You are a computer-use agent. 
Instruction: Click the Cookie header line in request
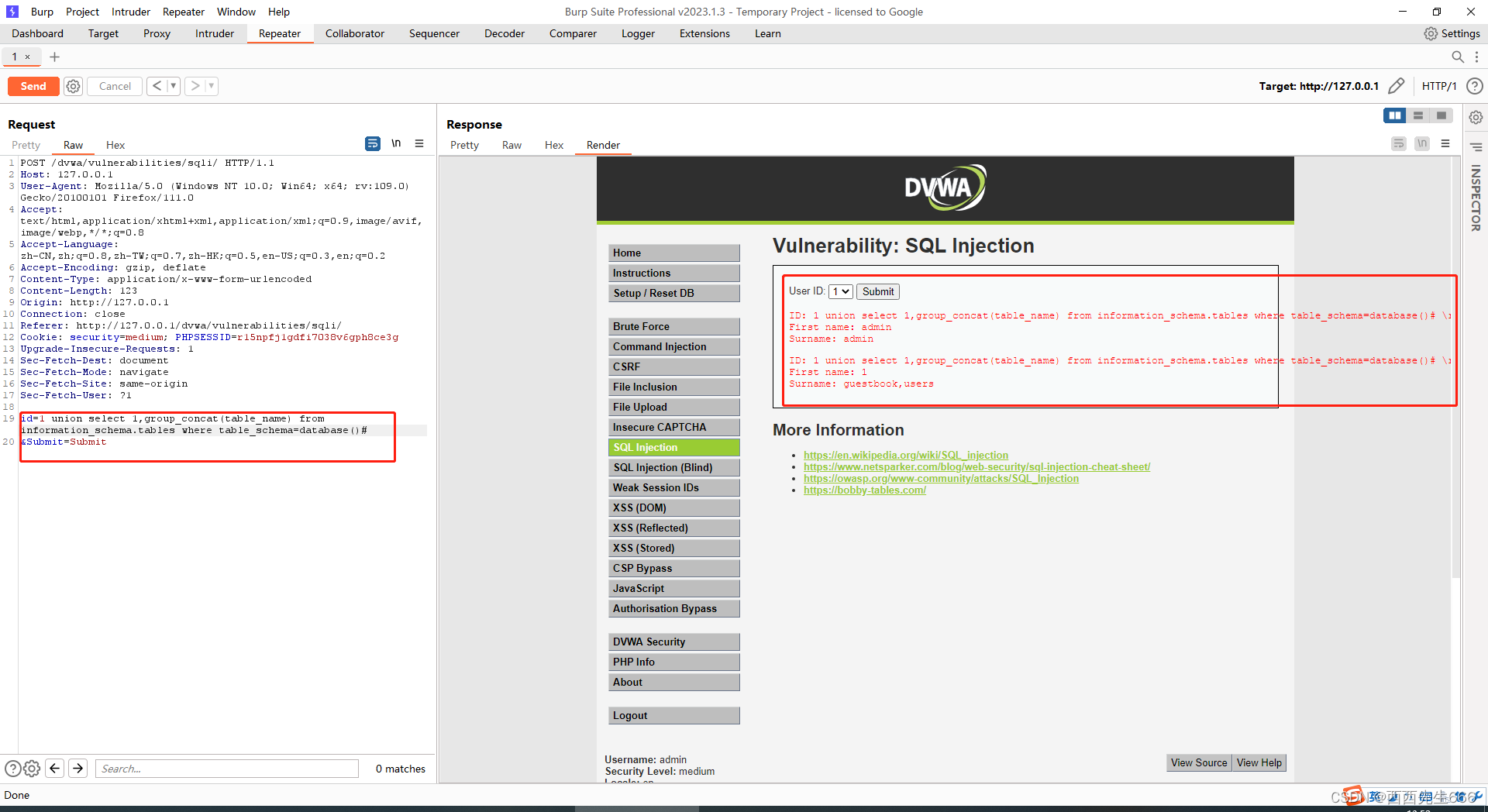tap(209, 337)
